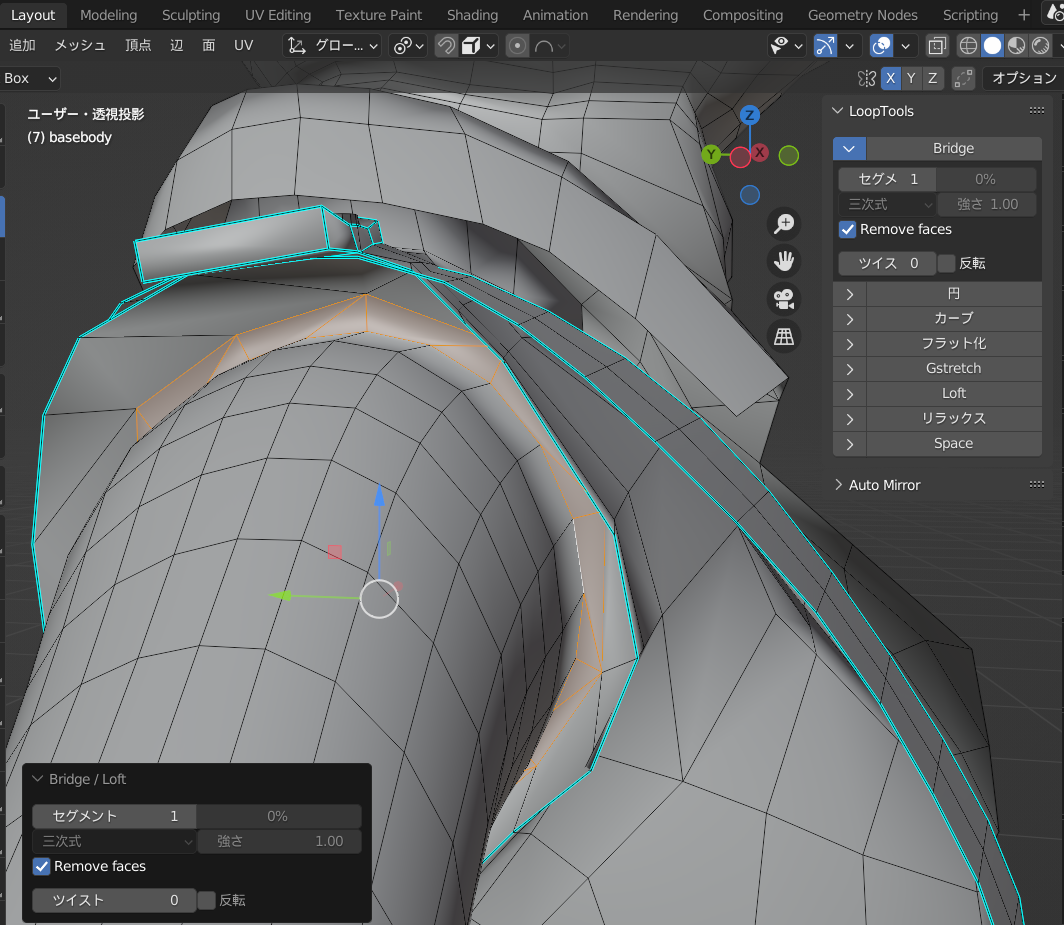The image size is (1064, 925).
Task: Select wireframe viewport shading icon
Action: coord(968,46)
